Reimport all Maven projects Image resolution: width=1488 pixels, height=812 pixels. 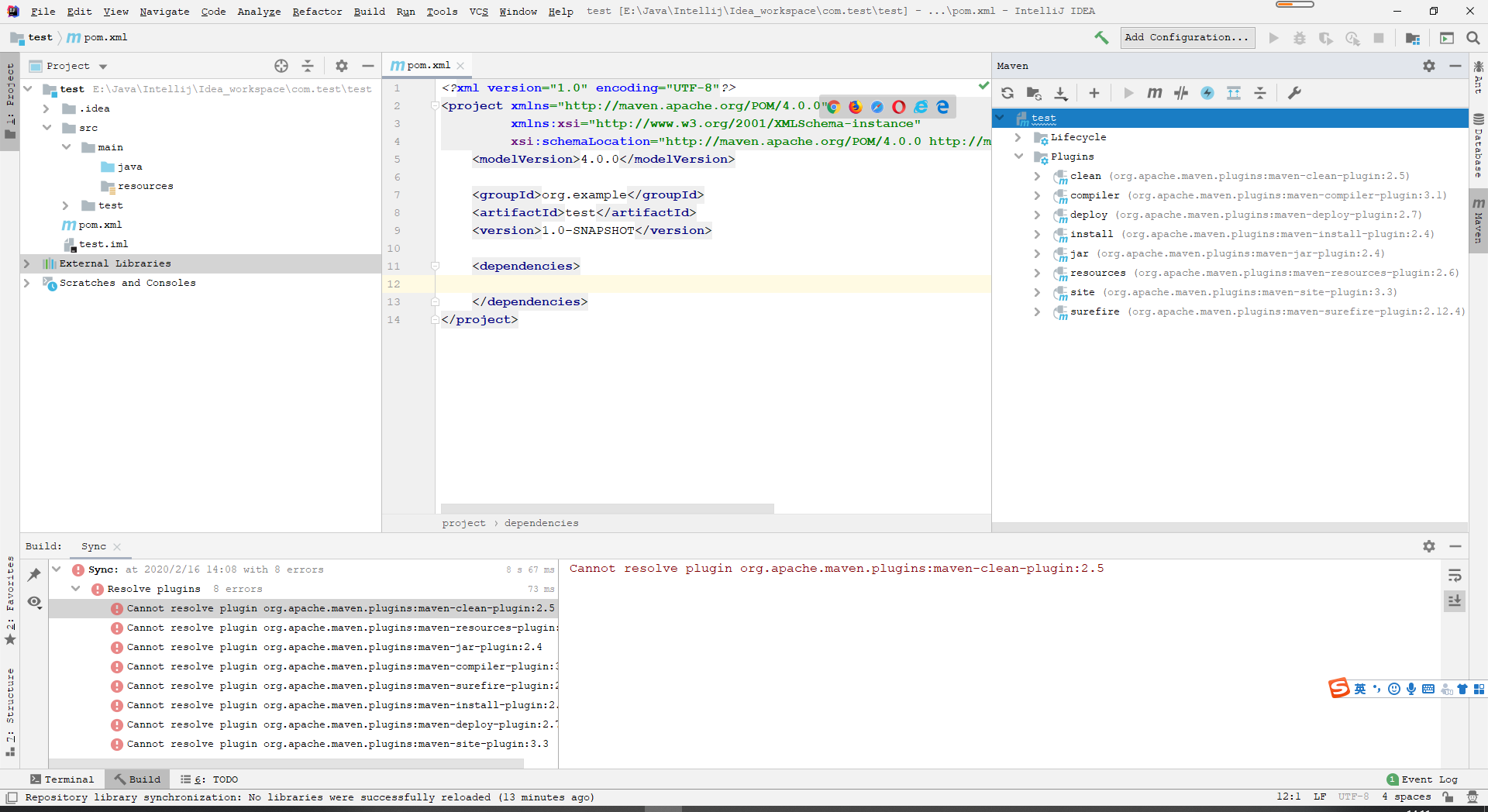click(x=1007, y=93)
